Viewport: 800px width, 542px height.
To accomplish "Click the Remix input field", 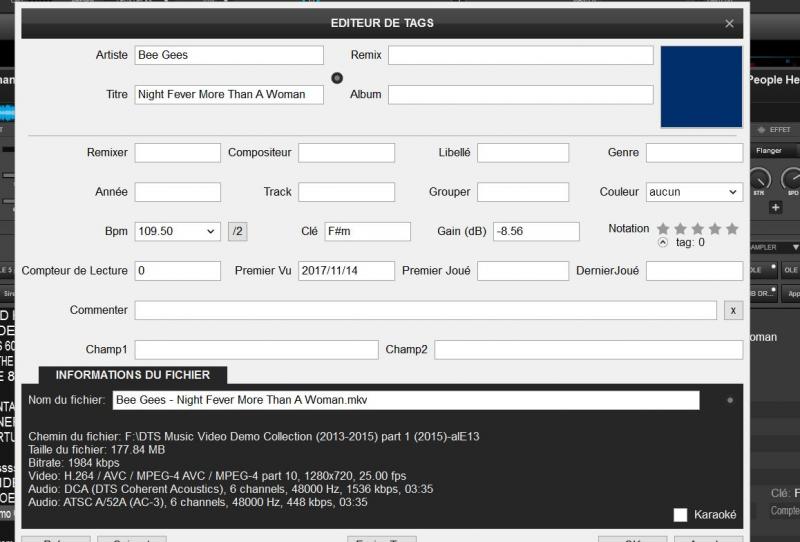I will [520, 55].
